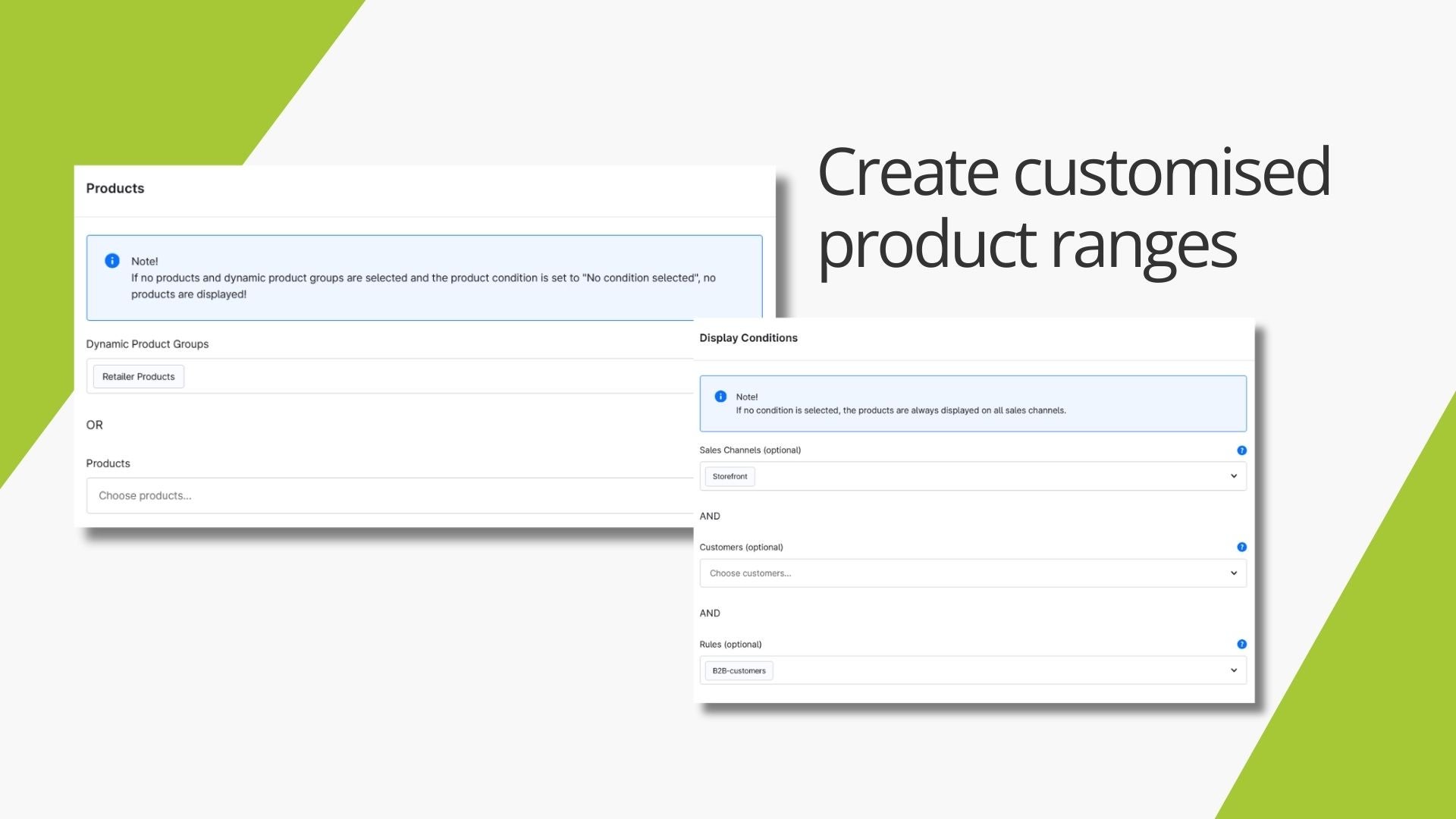Viewport: 1456px width, 819px height.
Task: Click the info icon in Products note
Action: (112, 261)
